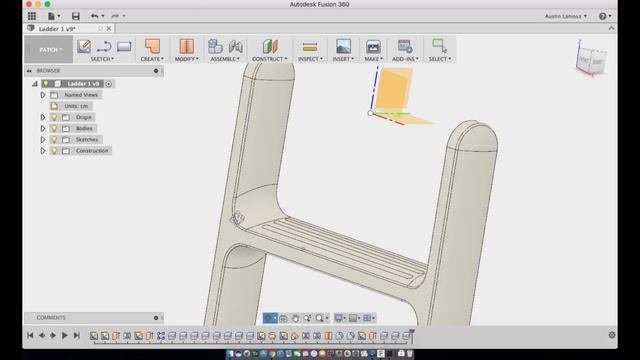Open the Viewports layout icon
Viewport: 640px width, 360px height.
point(367,318)
